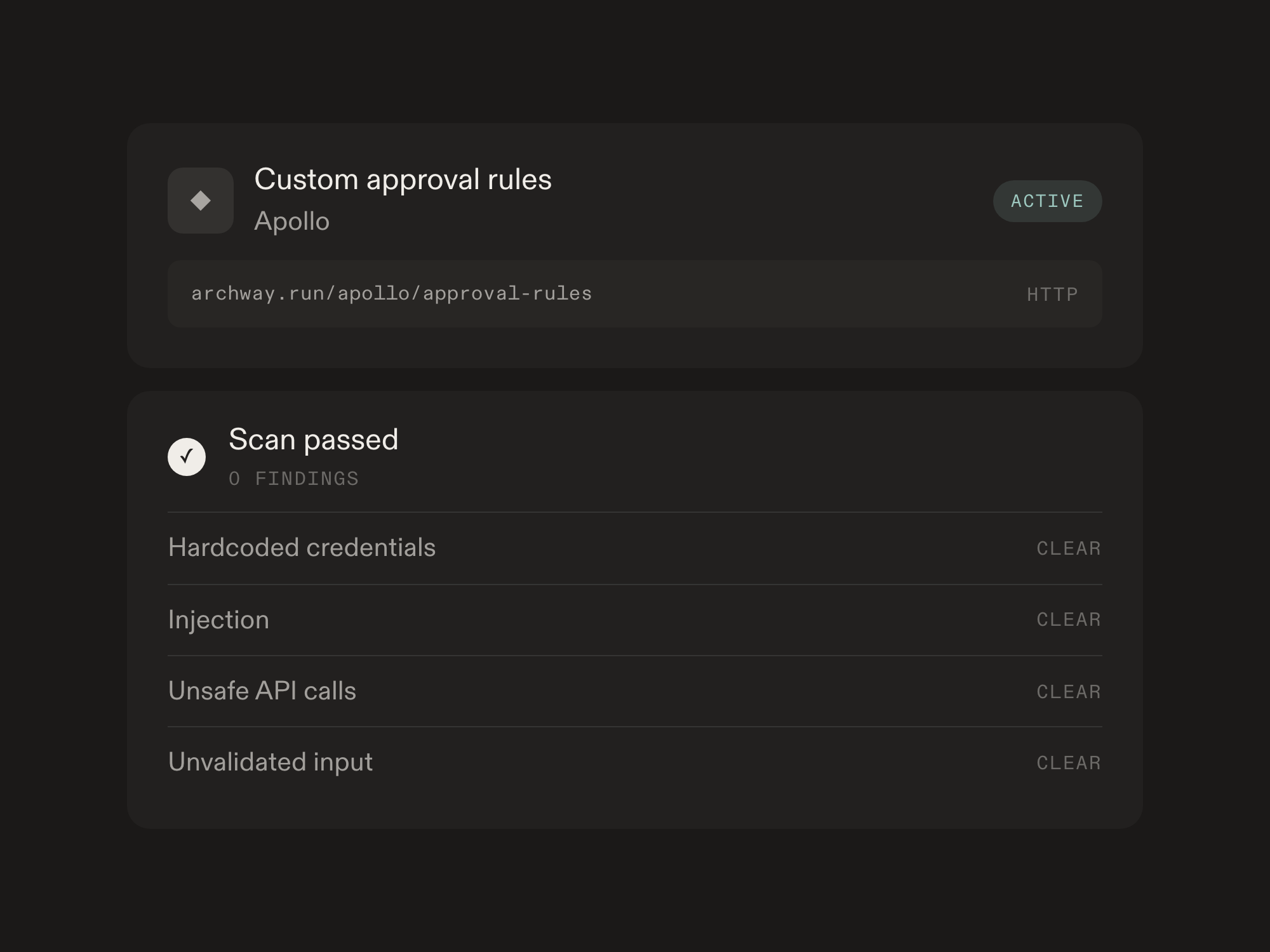The image size is (1270, 952).
Task: Select the Scan passed heading
Action: coord(314,439)
